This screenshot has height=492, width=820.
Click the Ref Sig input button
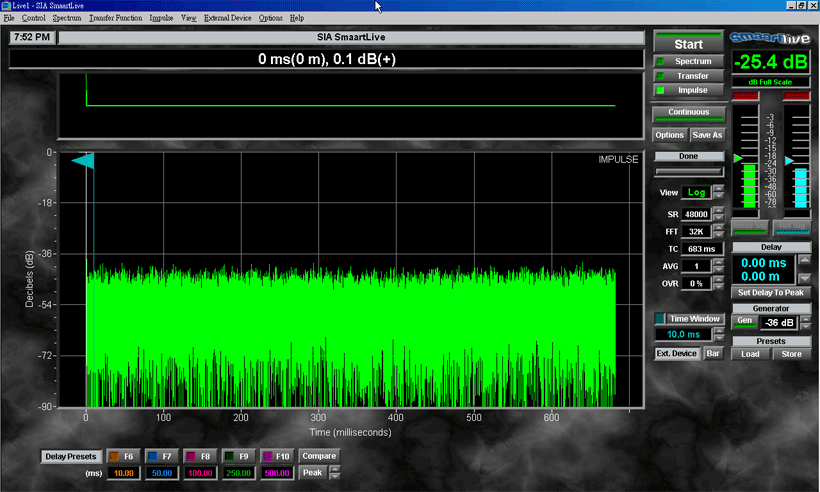pos(792,226)
